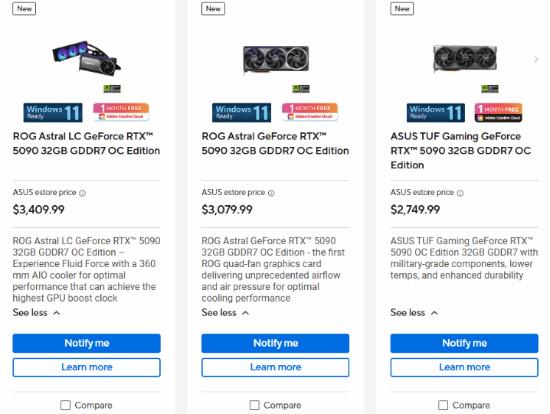This screenshot has width=550, height=414.
Task: Click info icon beside $3,079.99 estore price
Action: pyautogui.click(x=271, y=193)
